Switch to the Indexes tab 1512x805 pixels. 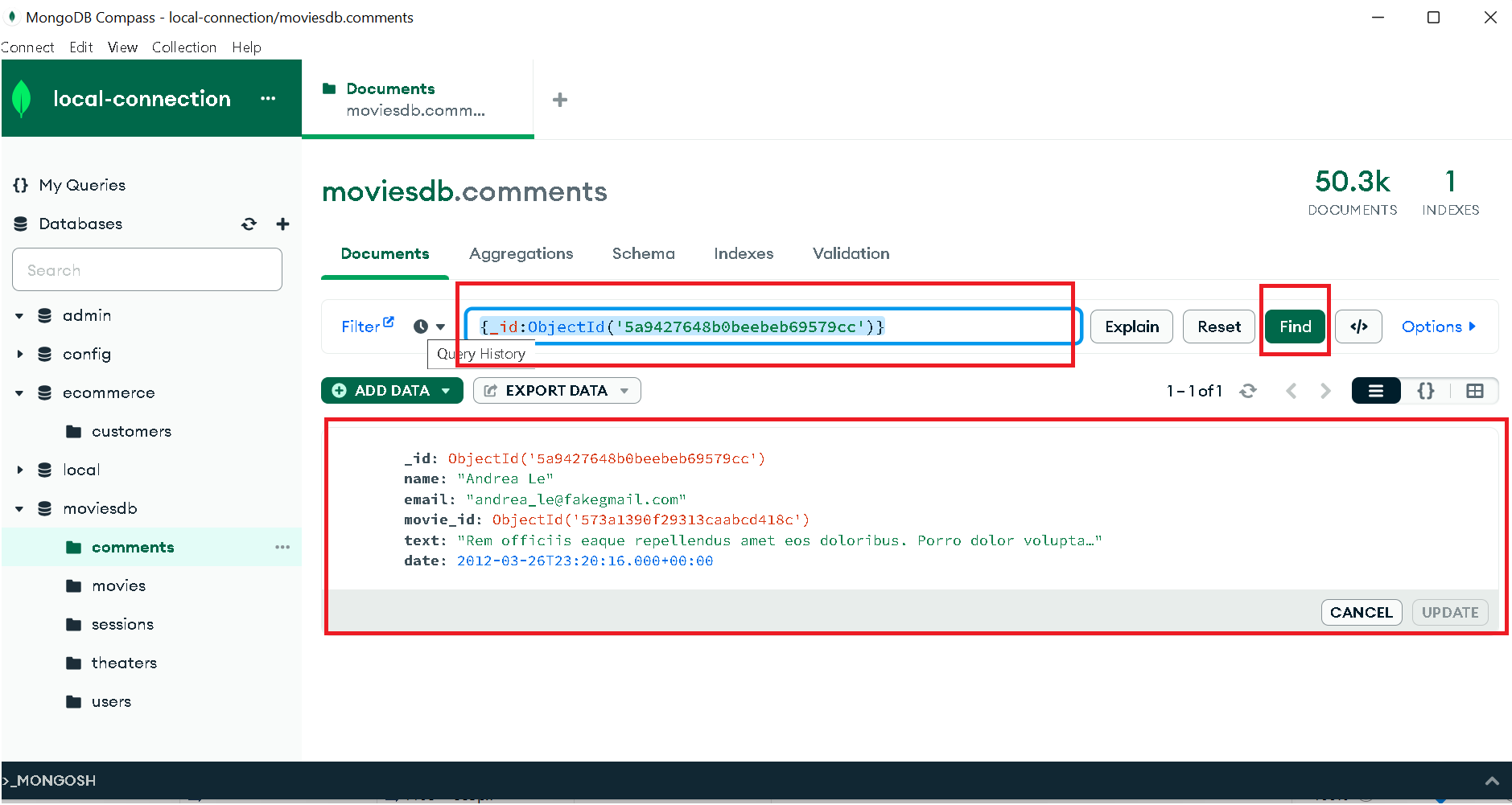(x=744, y=254)
